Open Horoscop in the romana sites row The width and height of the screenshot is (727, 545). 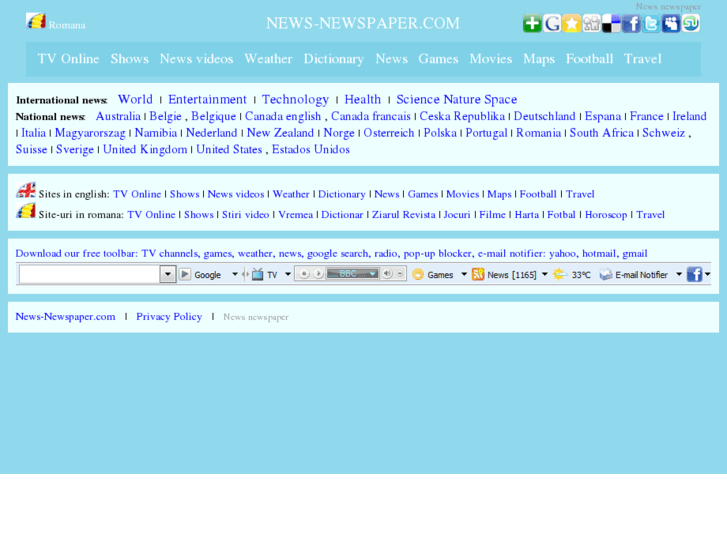click(606, 215)
